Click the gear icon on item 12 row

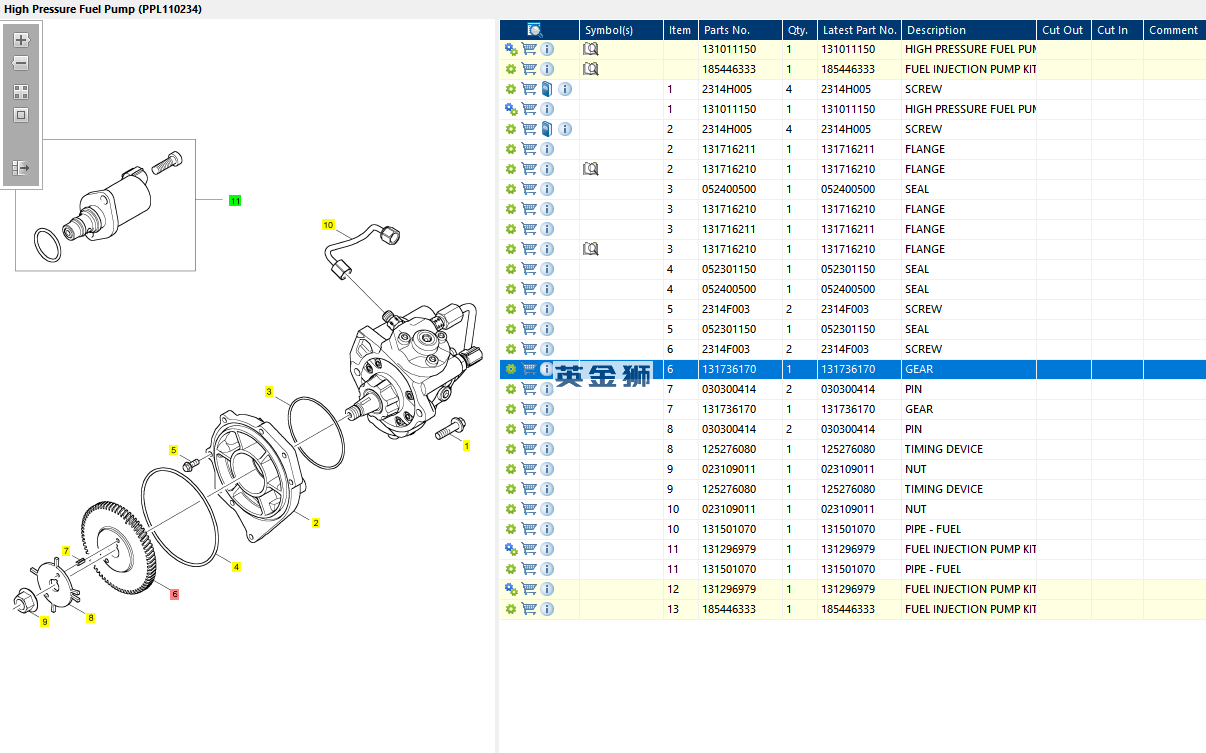coord(511,589)
